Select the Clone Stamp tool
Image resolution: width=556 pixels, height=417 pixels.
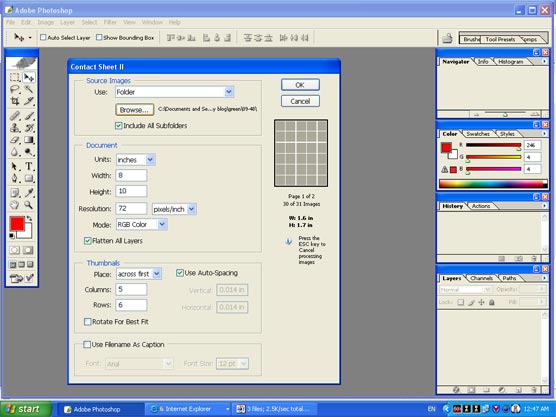(x=15, y=128)
